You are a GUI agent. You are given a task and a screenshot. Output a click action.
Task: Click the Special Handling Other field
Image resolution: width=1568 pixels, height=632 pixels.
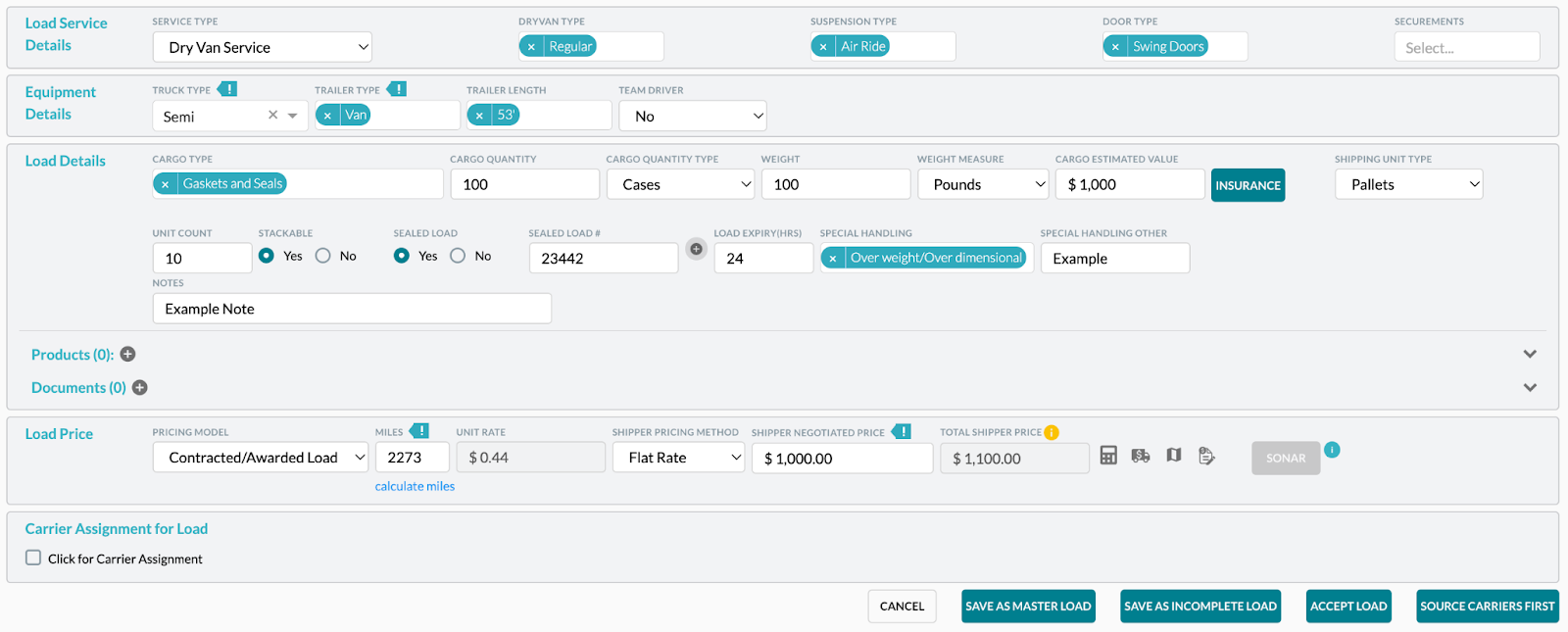[1115, 259]
